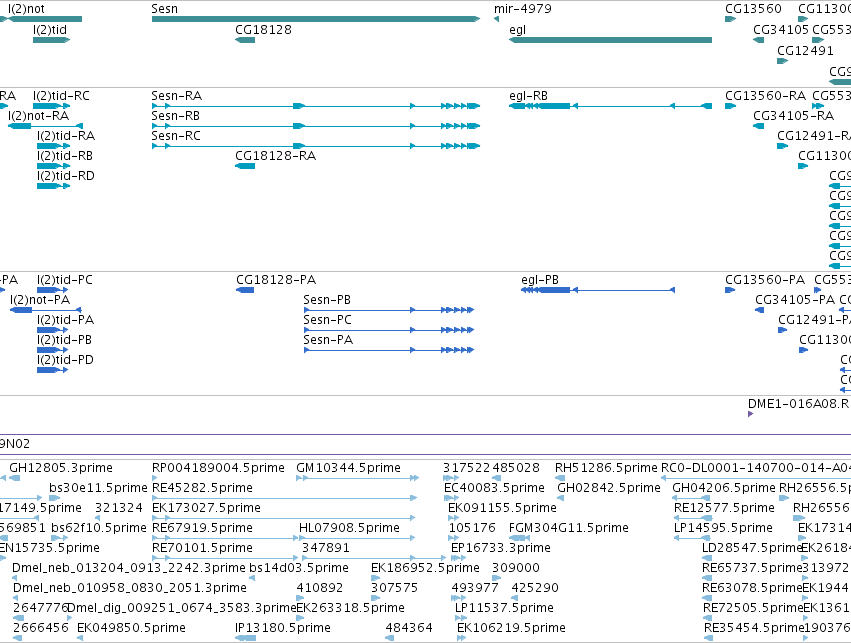Select the egl-RB transcript label

528,96
